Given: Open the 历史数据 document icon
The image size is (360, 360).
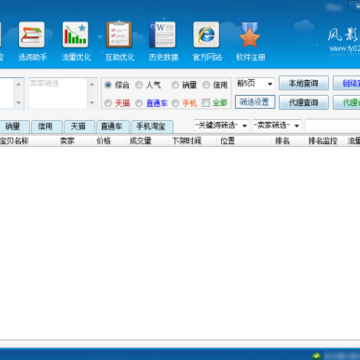Looking at the screenshot, I should click(x=163, y=35).
